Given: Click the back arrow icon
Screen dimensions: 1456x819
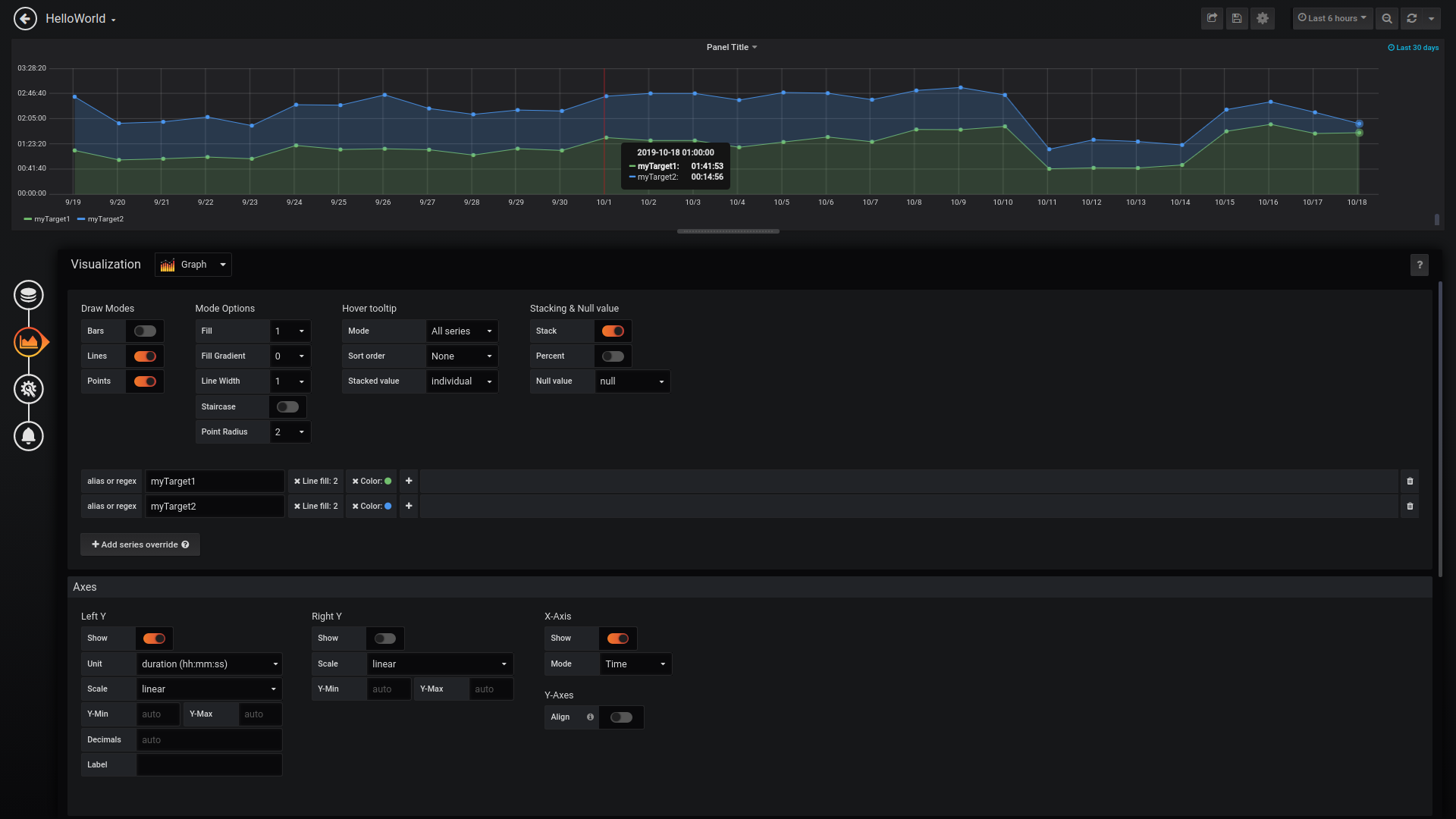Looking at the screenshot, I should point(25,18).
